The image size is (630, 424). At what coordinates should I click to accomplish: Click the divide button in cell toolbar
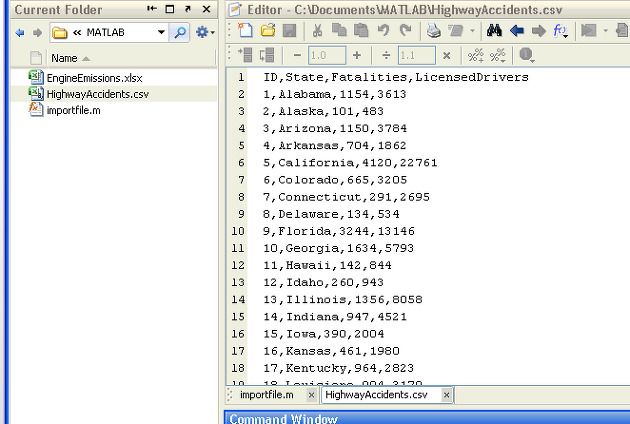click(386, 55)
